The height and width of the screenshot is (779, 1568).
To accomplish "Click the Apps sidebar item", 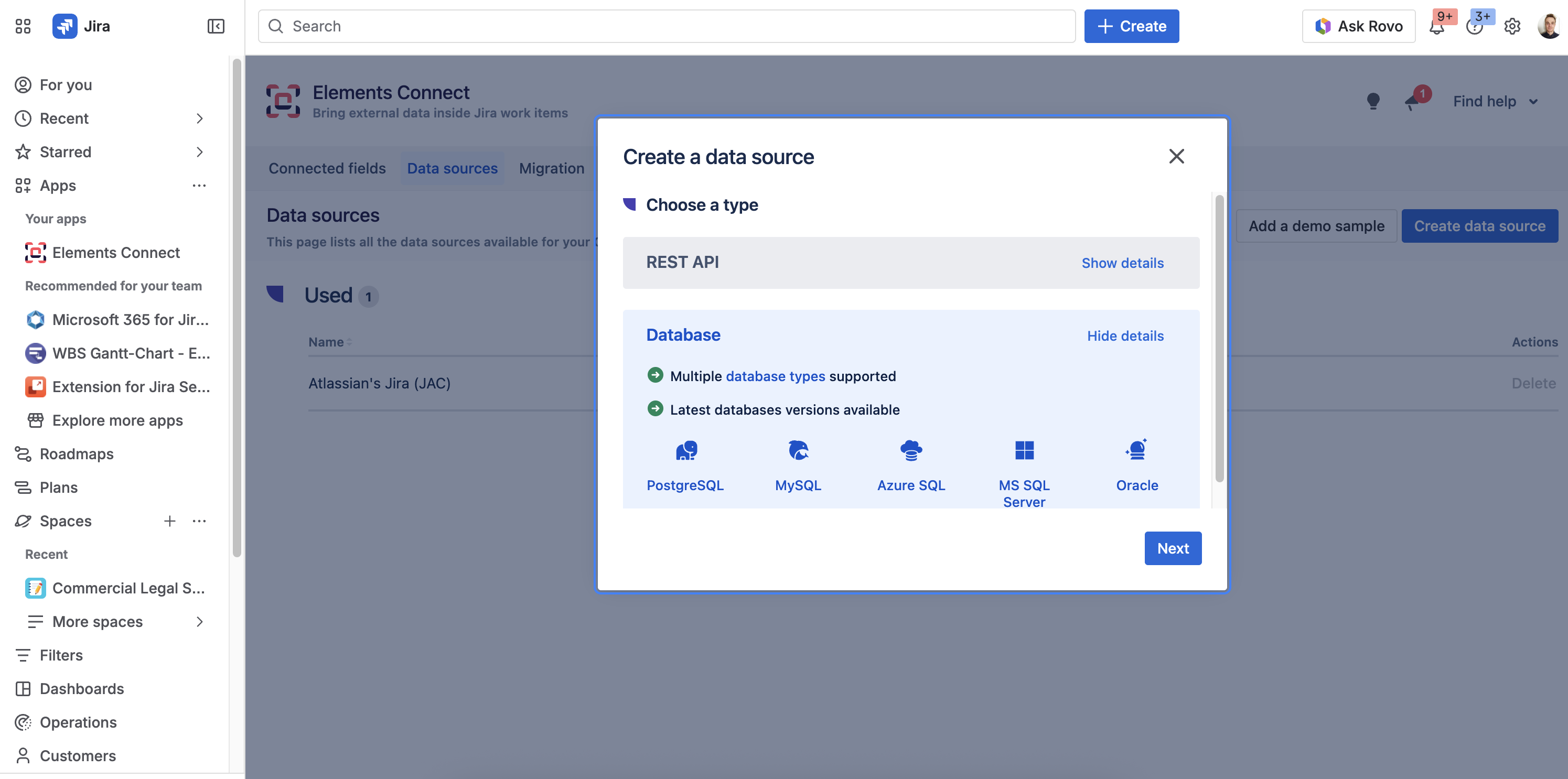I will click(58, 186).
